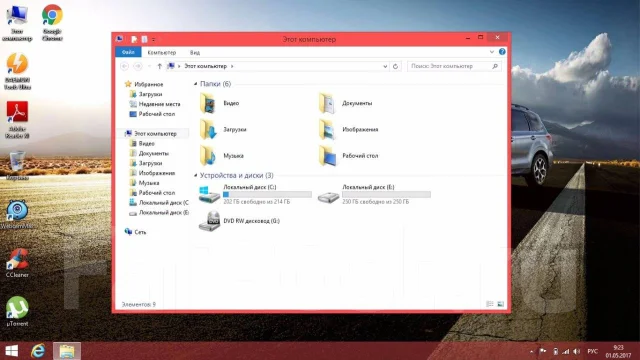640x360 pixels.
Task: Select Рабочий стол under Избранное
Action: click(x=152, y=114)
